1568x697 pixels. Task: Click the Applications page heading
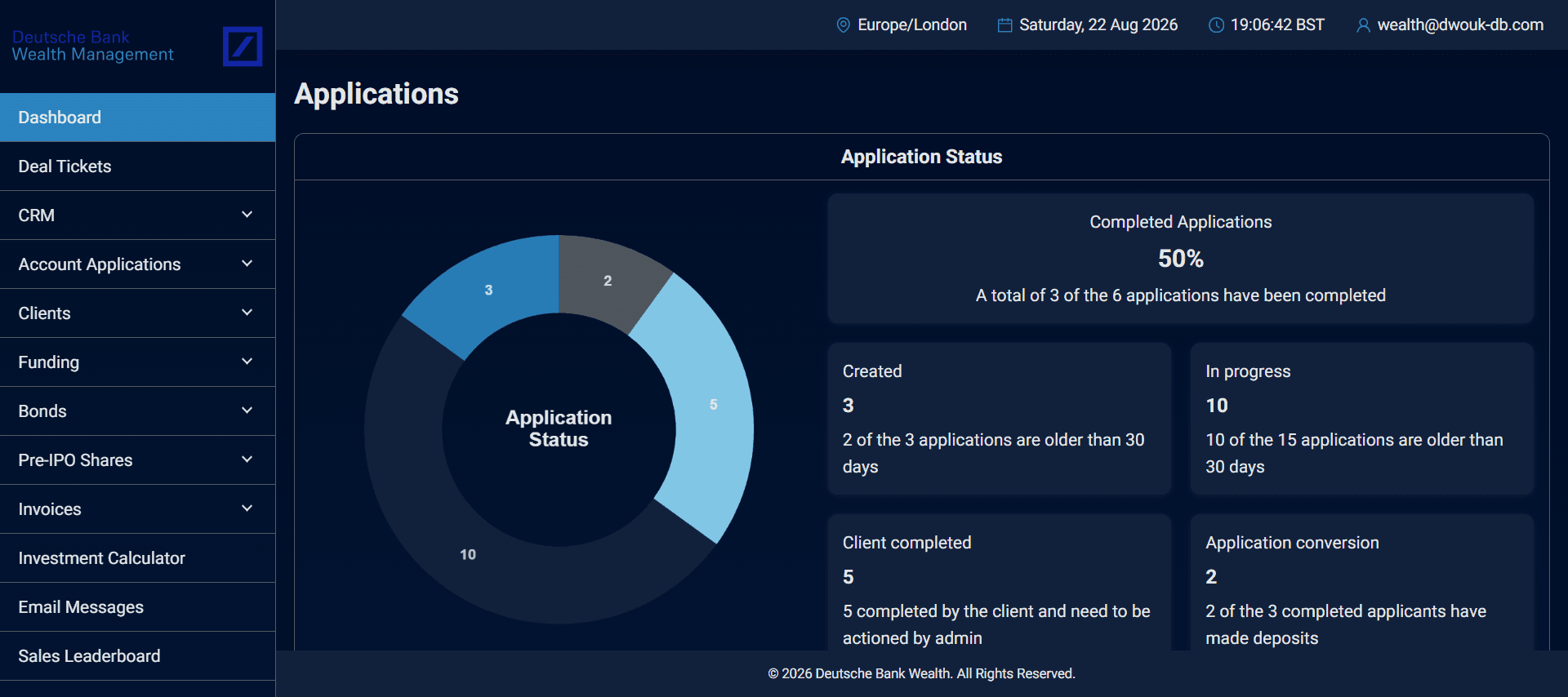(376, 94)
